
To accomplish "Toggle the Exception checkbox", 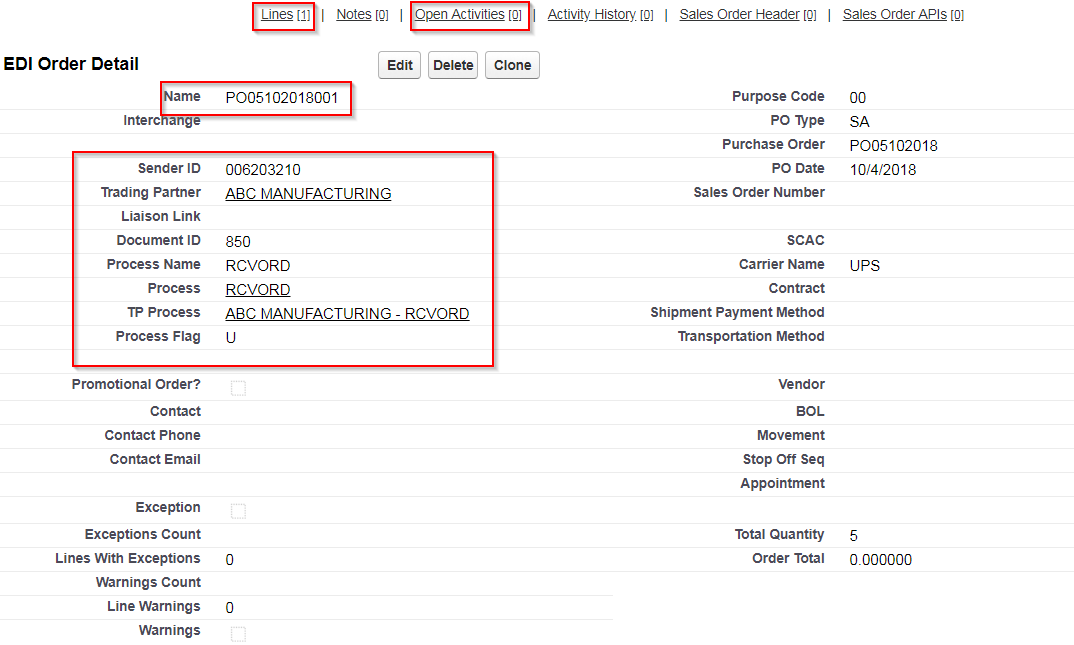I will (238, 511).
